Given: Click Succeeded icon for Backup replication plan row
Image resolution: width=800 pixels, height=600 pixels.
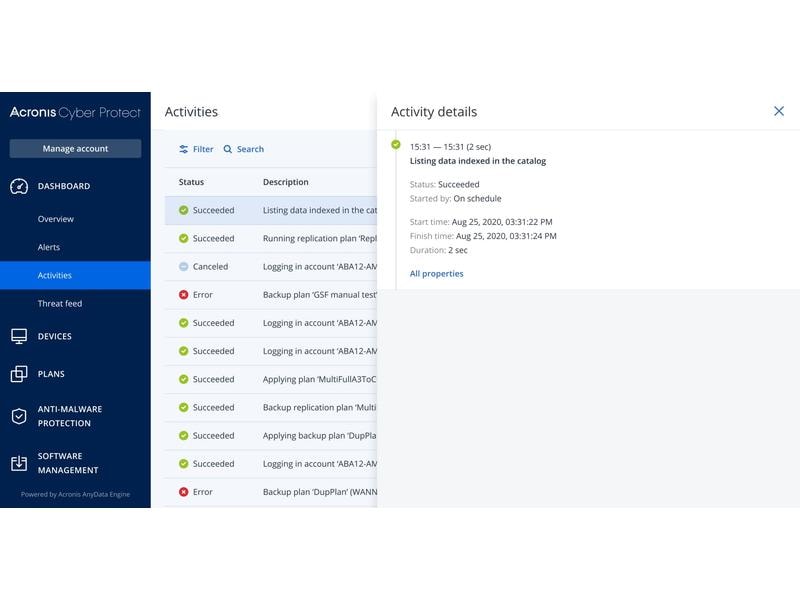Looking at the screenshot, I should (184, 408).
